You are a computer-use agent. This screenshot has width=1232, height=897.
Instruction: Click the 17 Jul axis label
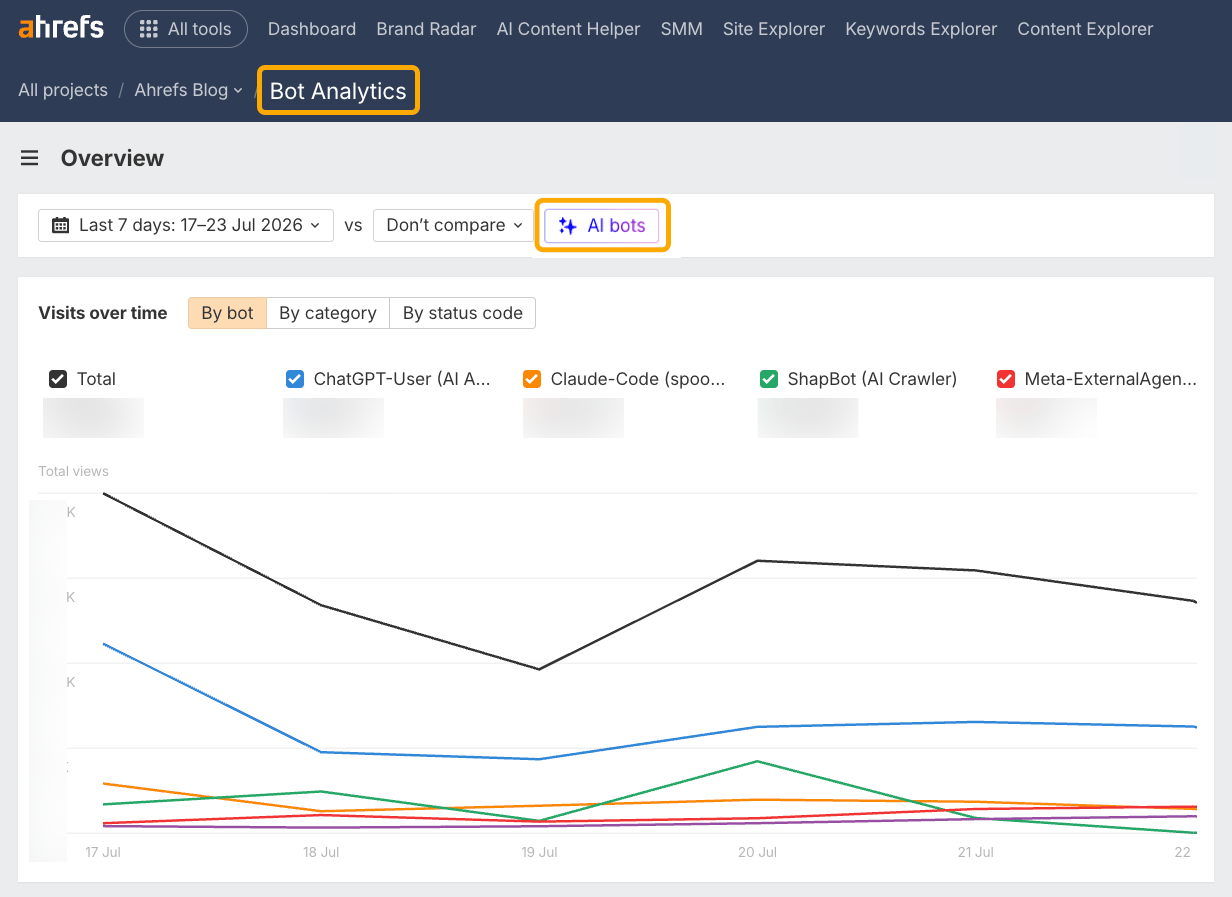(103, 853)
